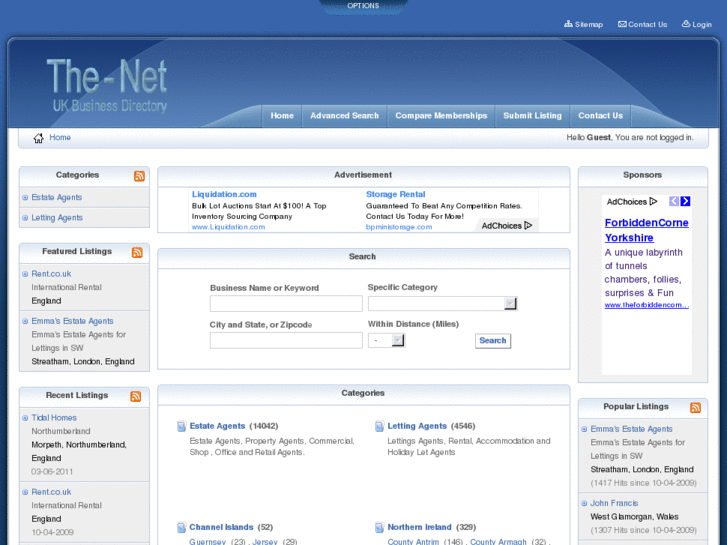The height and width of the screenshot is (545, 727).
Task: Open the Specific Category dropdown
Action: click(x=442, y=303)
